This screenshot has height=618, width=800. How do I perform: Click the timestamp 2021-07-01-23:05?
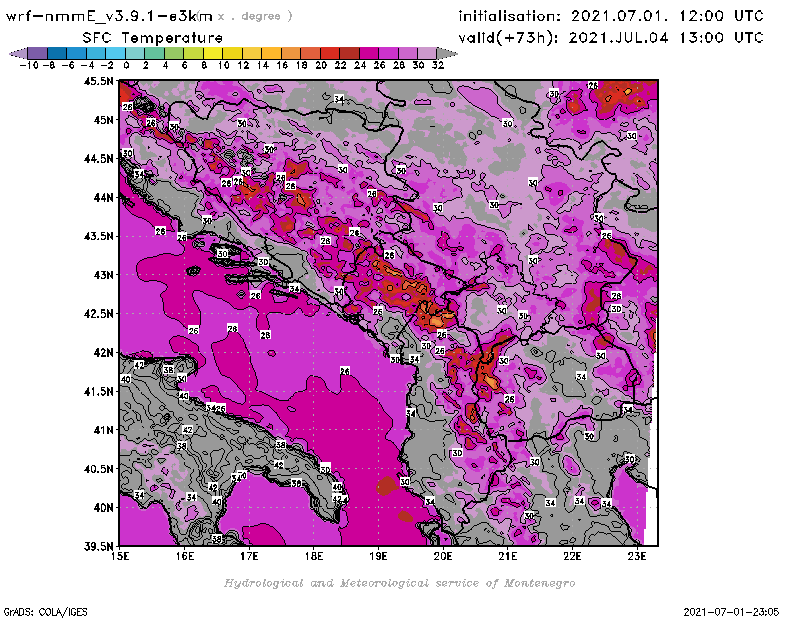[731, 612]
